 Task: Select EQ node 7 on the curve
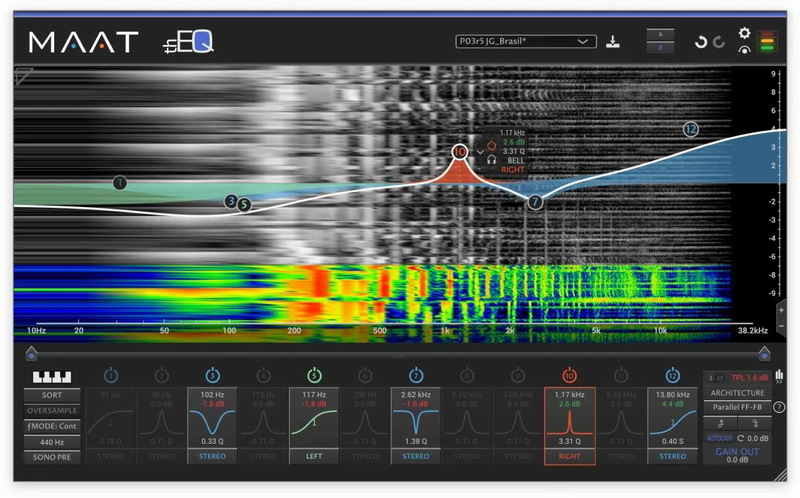(535, 202)
